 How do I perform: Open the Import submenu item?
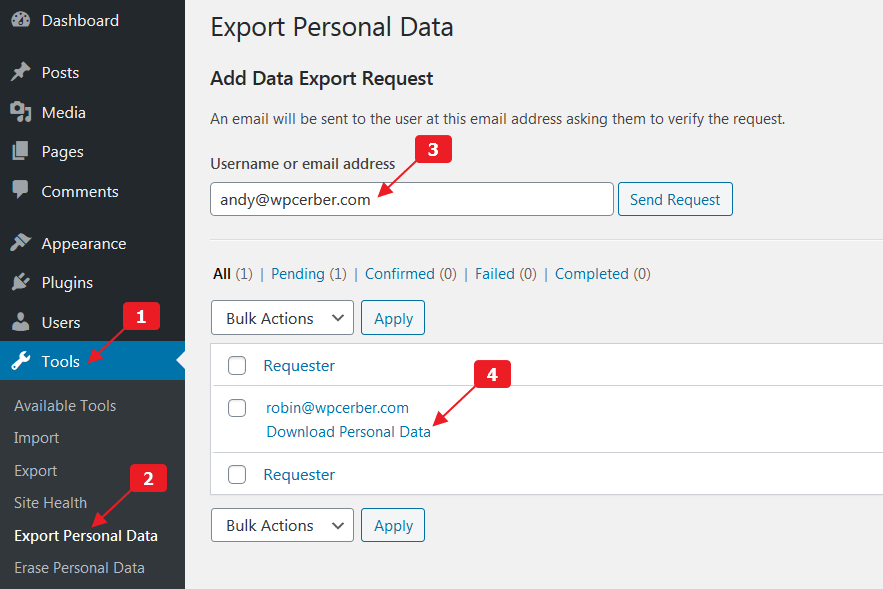[36, 438]
